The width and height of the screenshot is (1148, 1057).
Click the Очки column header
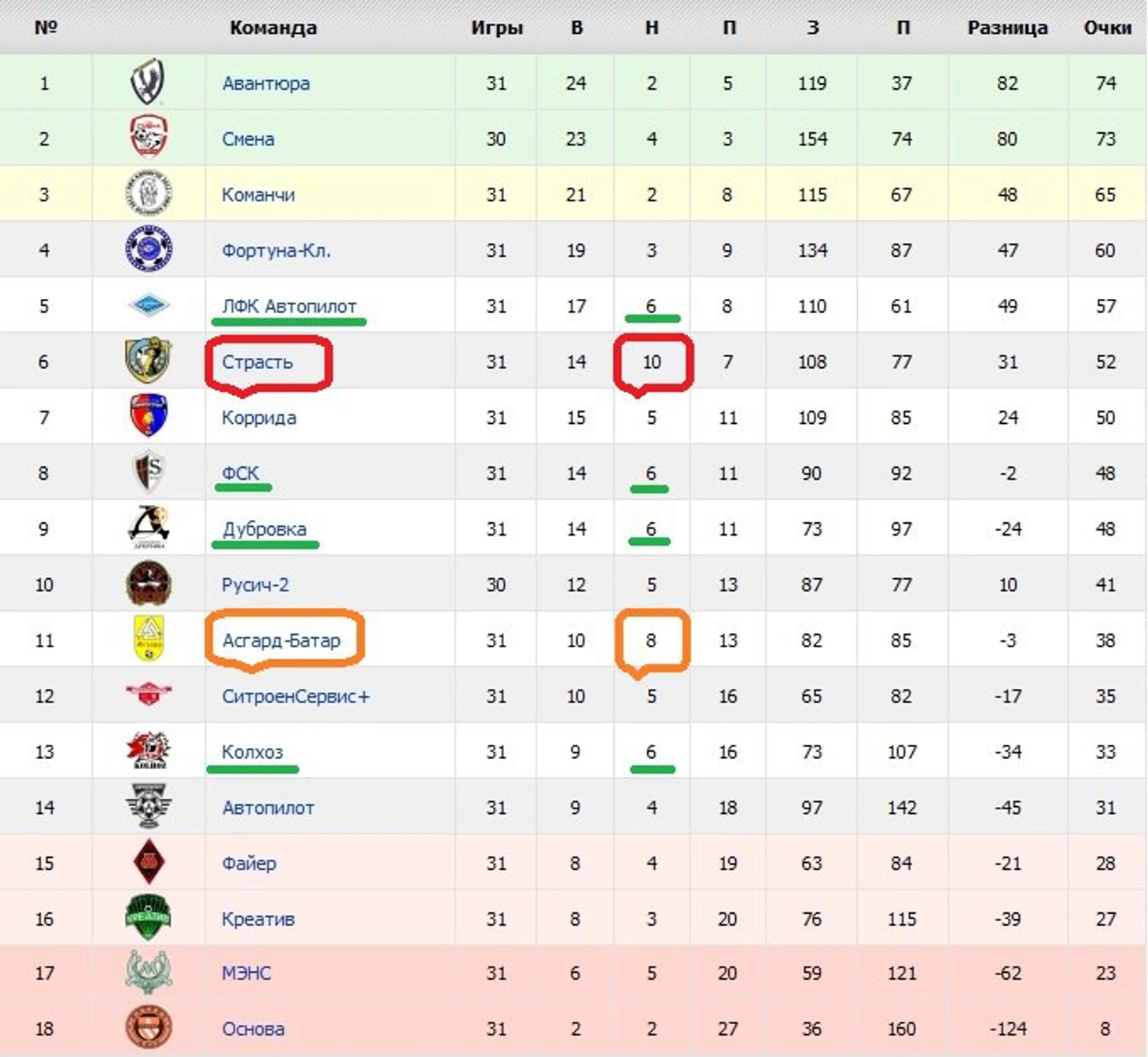(x=1107, y=28)
